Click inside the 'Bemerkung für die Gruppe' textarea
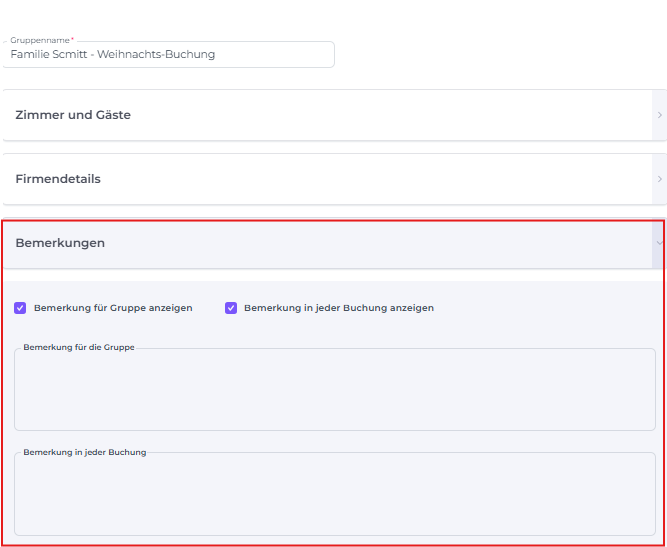Image resolution: width=667 pixels, height=547 pixels. coord(334,392)
